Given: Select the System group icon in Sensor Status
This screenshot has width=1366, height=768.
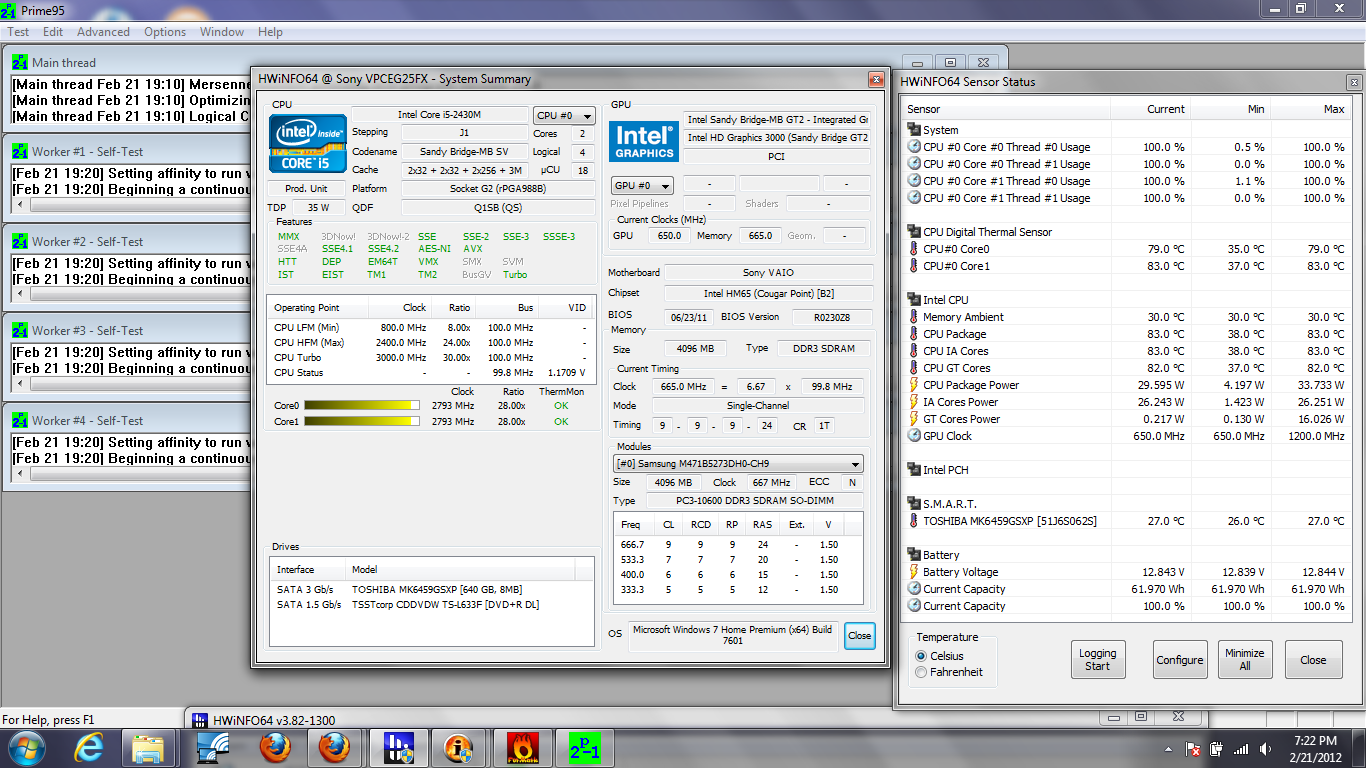Looking at the screenshot, I should tap(914, 130).
